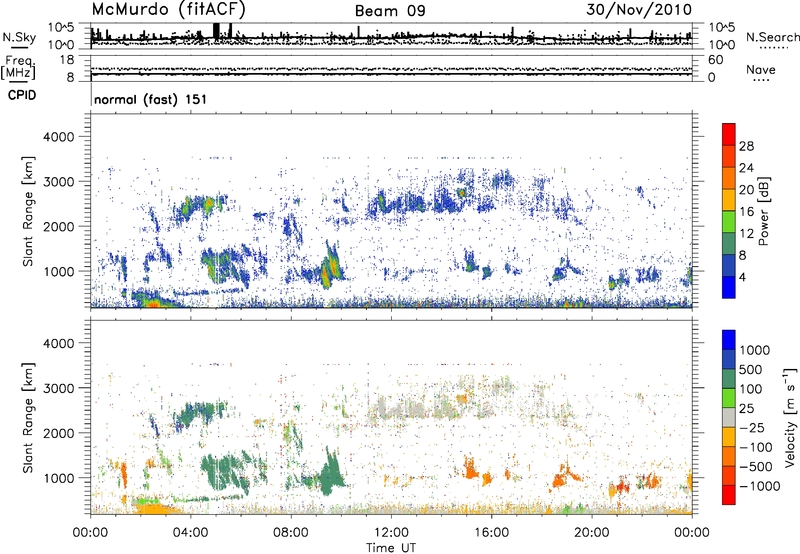Click the '60' tick on the Nave axis
800x554 pixels.
tap(715, 60)
